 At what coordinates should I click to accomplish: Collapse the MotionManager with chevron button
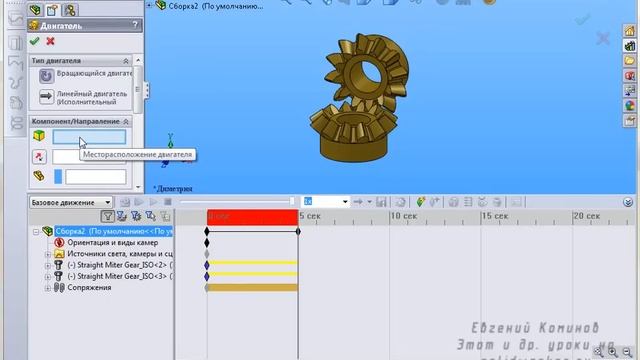click(x=628, y=202)
